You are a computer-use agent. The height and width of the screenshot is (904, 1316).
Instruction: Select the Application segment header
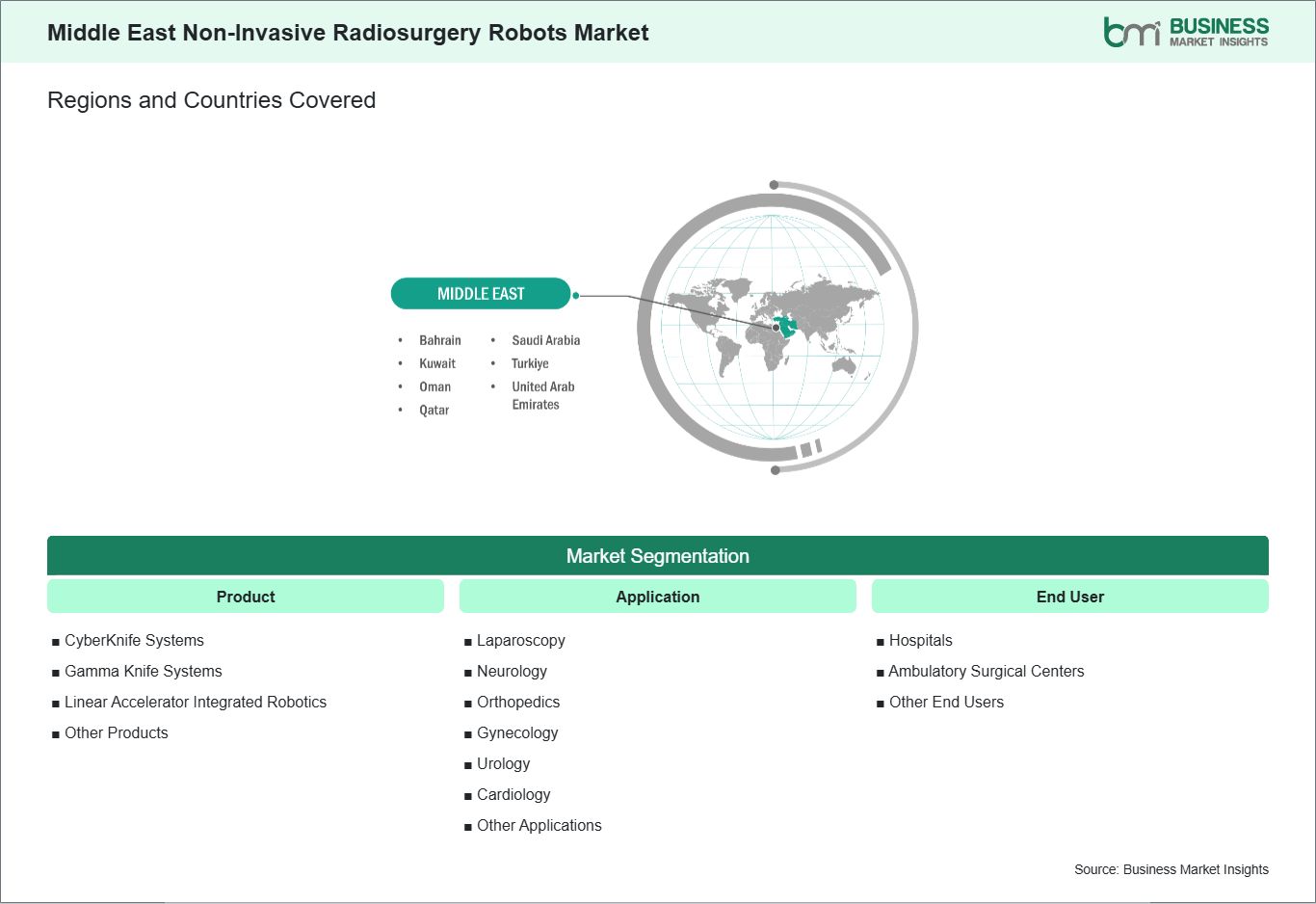coord(658,597)
